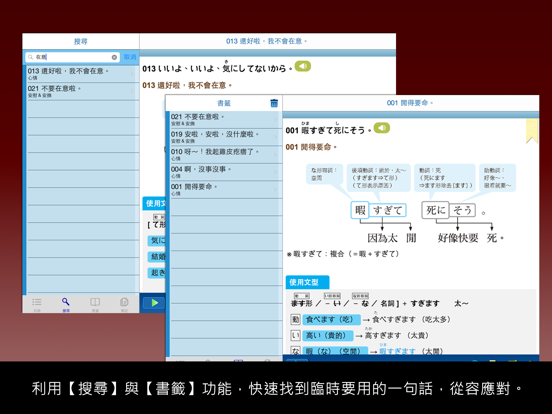The image size is (552, 414).
Task: Click title 013 還好啦 in back window header
Action: 266,41
